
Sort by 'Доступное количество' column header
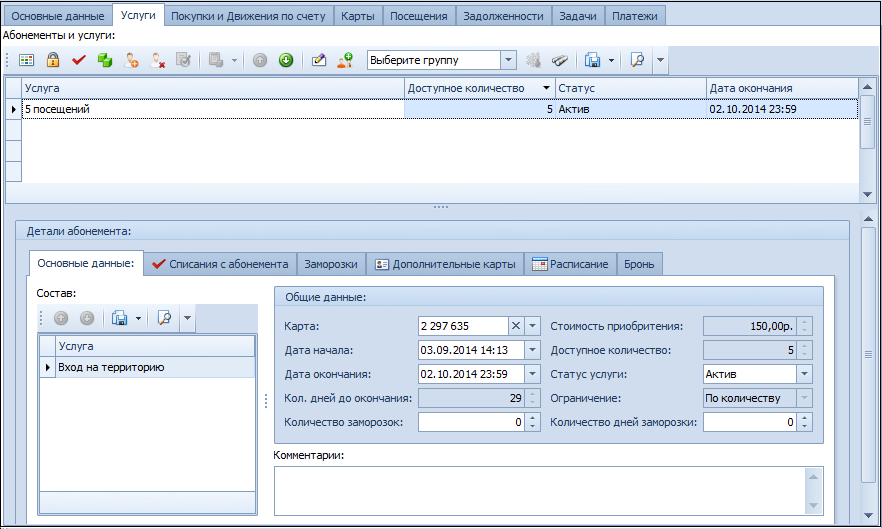(x=479, y=88)
